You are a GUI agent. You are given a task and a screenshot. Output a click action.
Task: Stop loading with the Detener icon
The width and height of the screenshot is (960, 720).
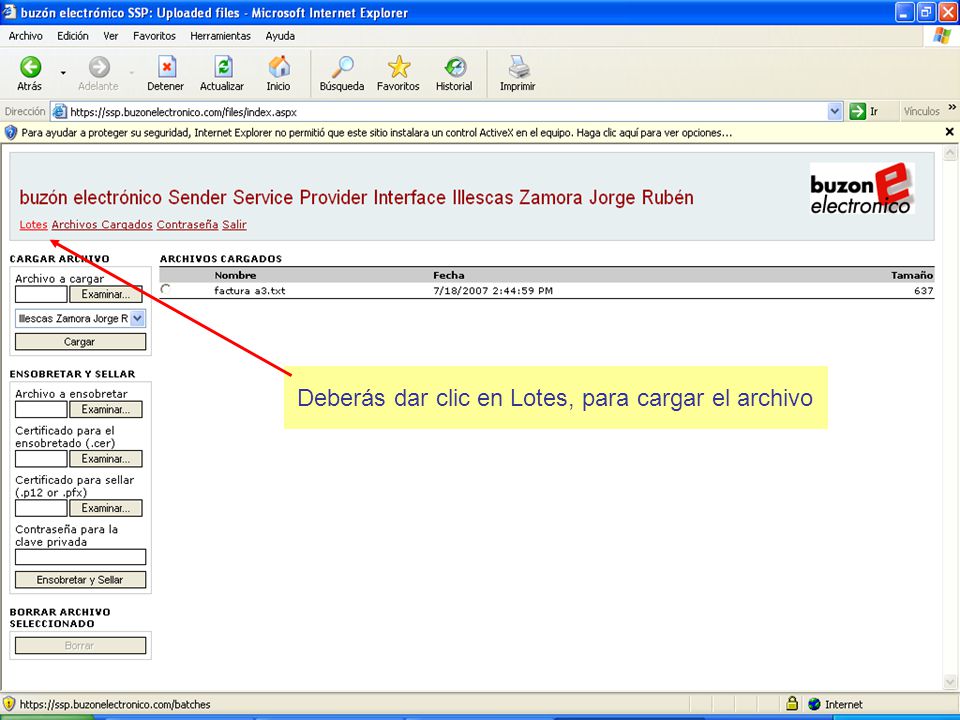[x=166, y=67]
